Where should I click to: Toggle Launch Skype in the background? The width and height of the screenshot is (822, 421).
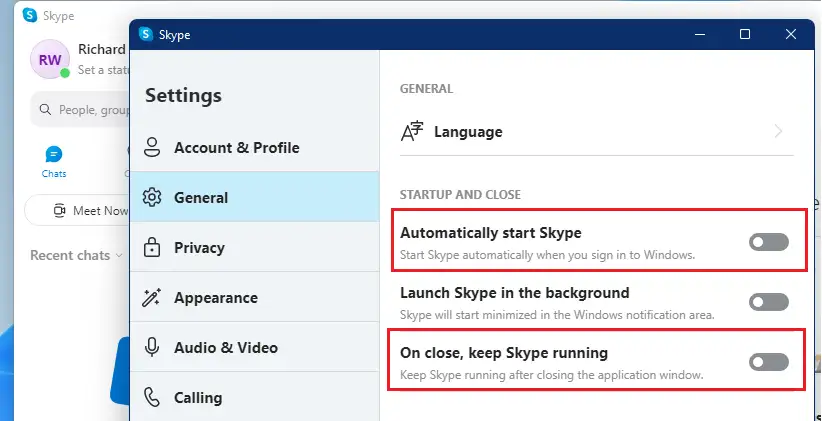pos(769,302)
